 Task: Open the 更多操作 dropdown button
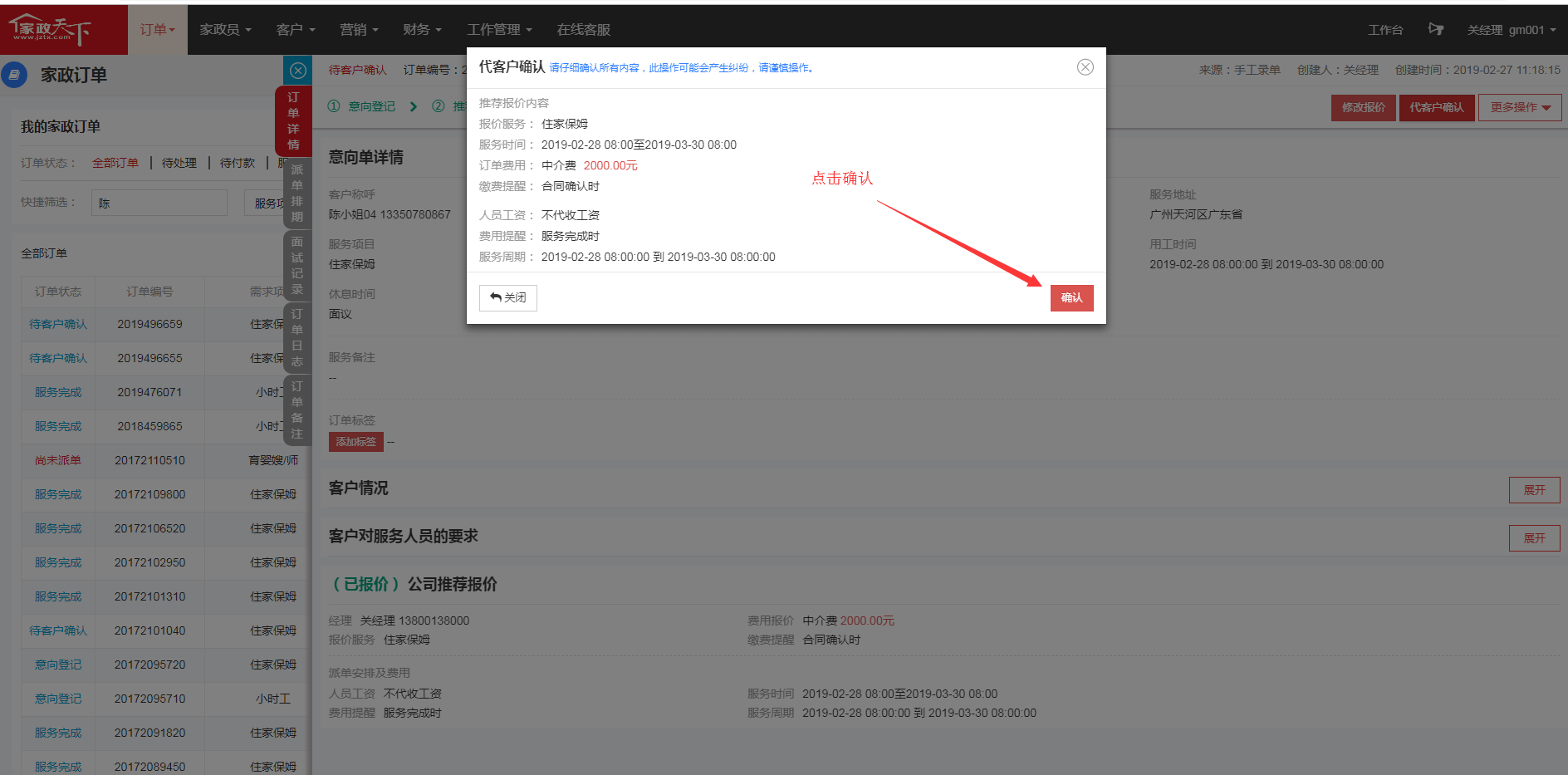(x=1520, y=107)
